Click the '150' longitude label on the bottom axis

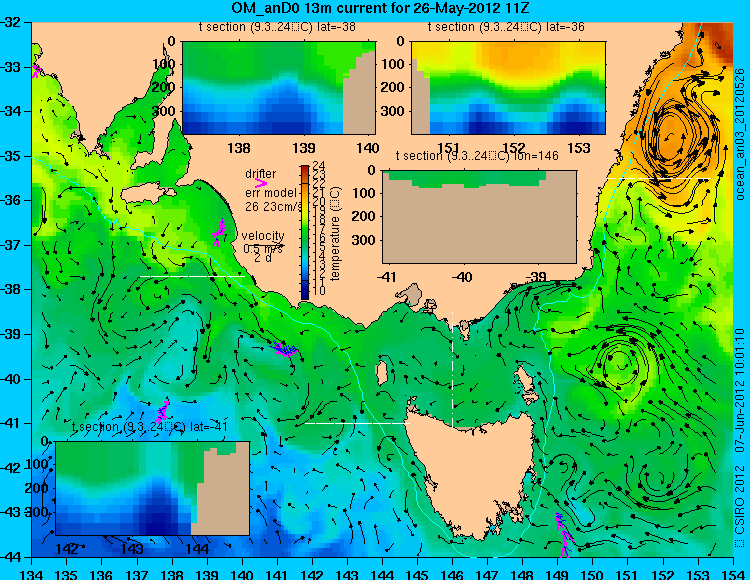[x=593, y=574]
